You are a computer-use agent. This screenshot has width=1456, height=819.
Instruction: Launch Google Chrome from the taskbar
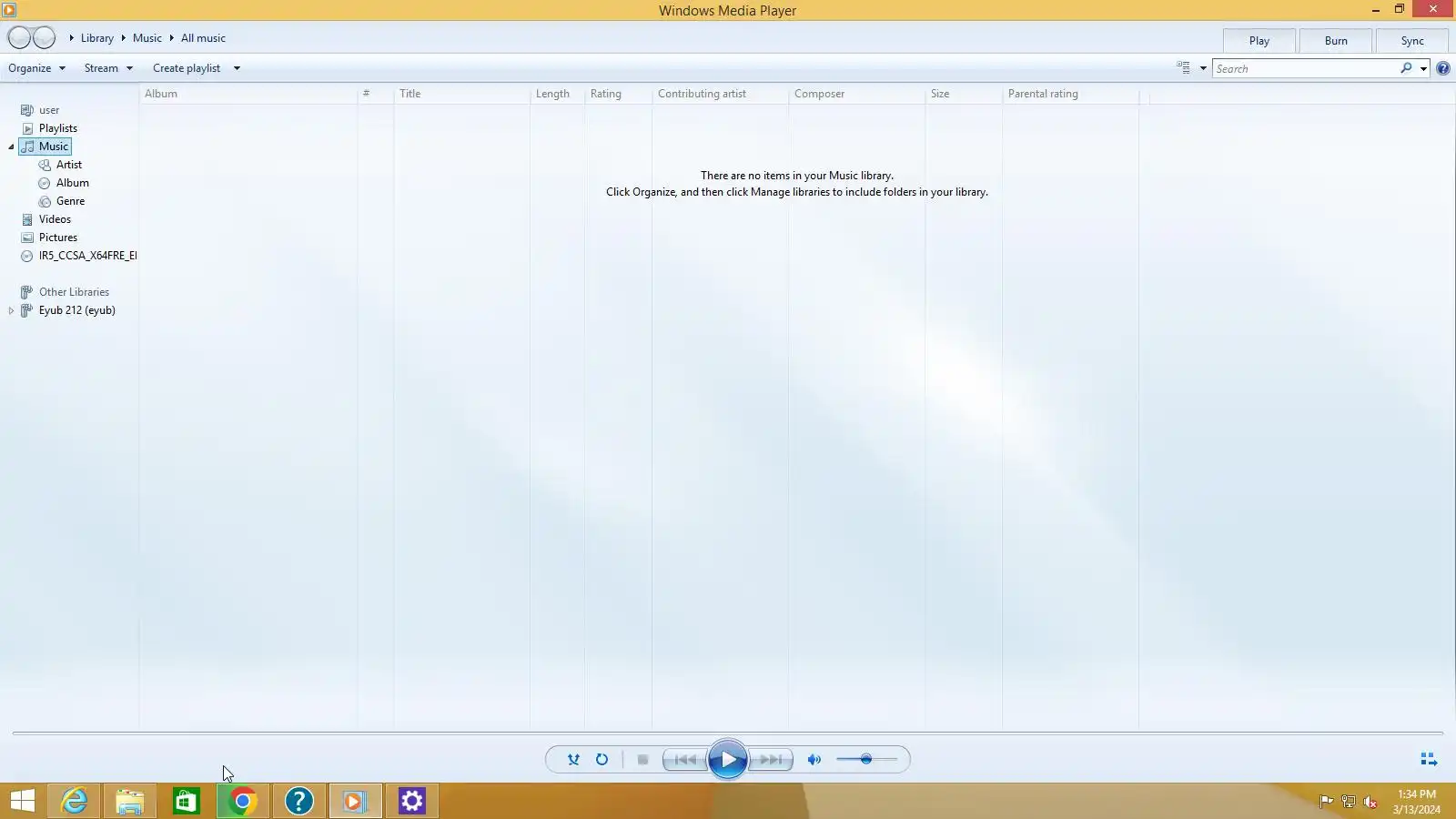tap(243, 801)
